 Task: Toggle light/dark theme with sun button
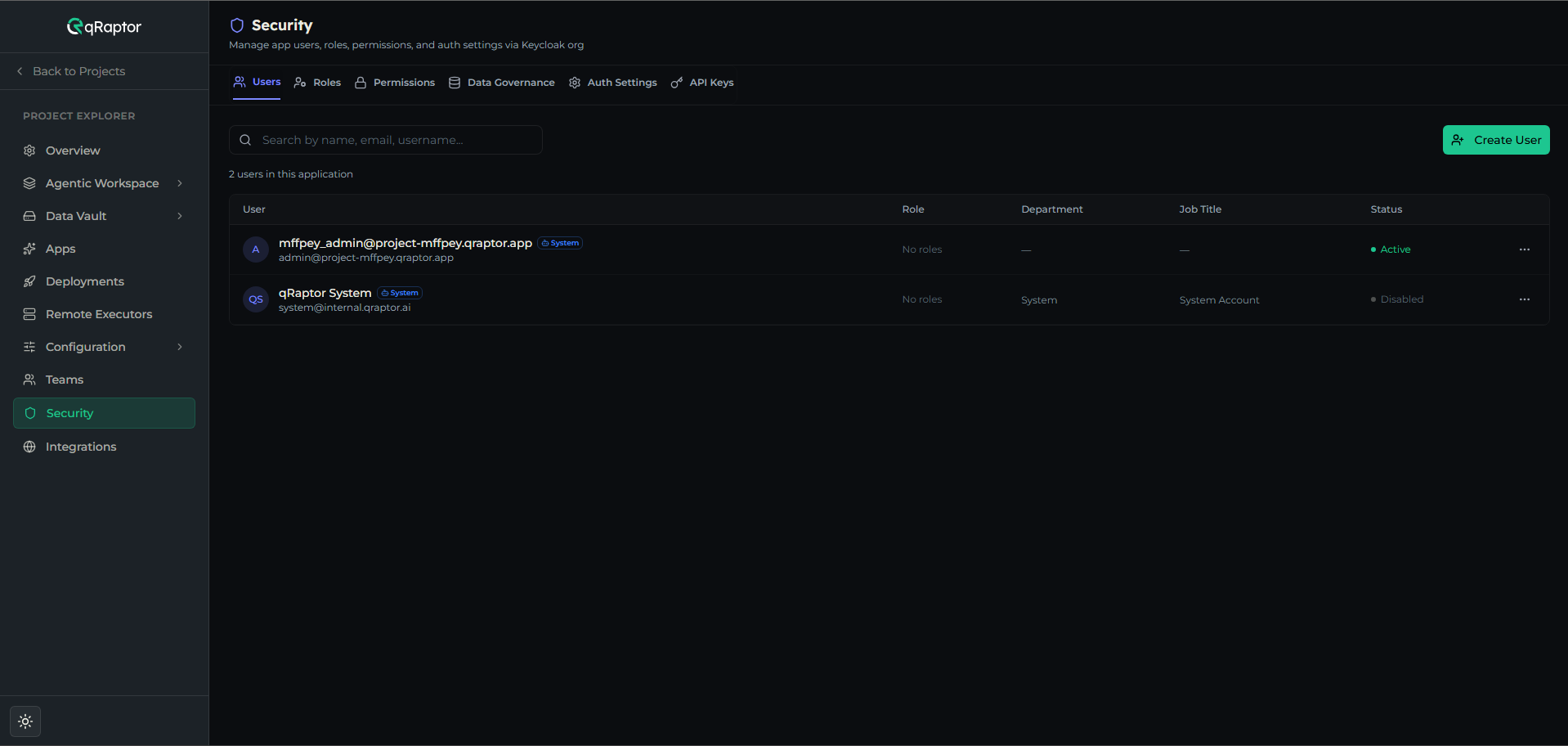point(25,721)
